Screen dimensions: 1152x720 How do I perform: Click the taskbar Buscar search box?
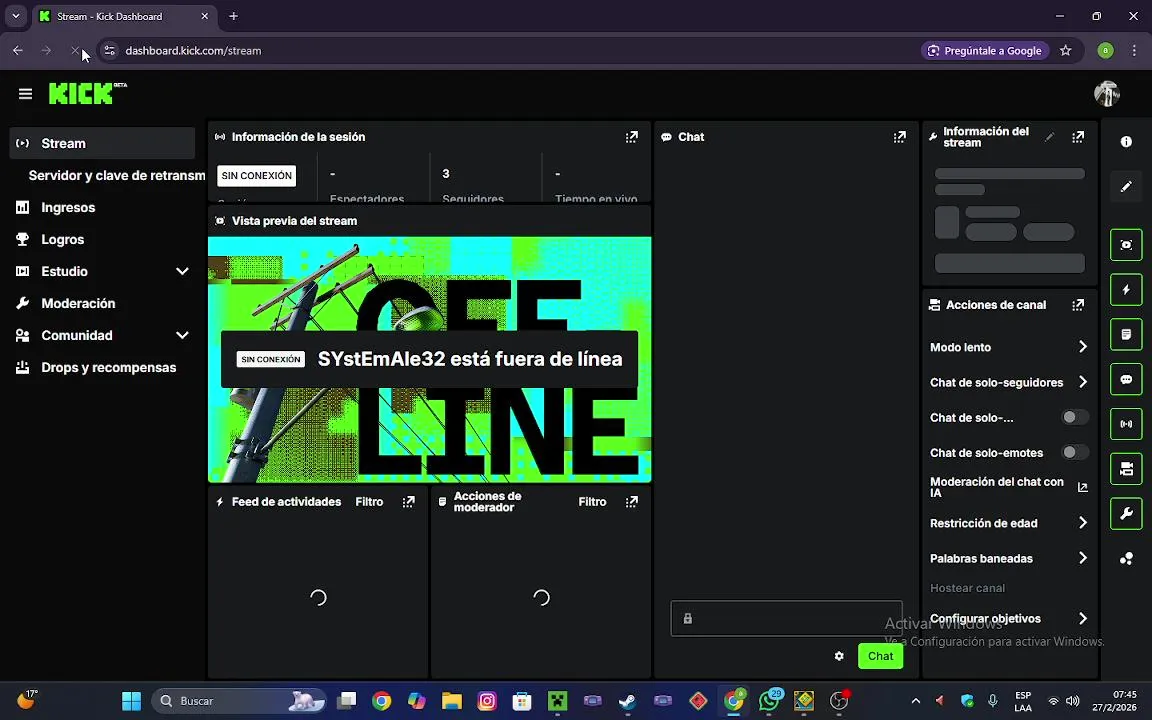240,701
